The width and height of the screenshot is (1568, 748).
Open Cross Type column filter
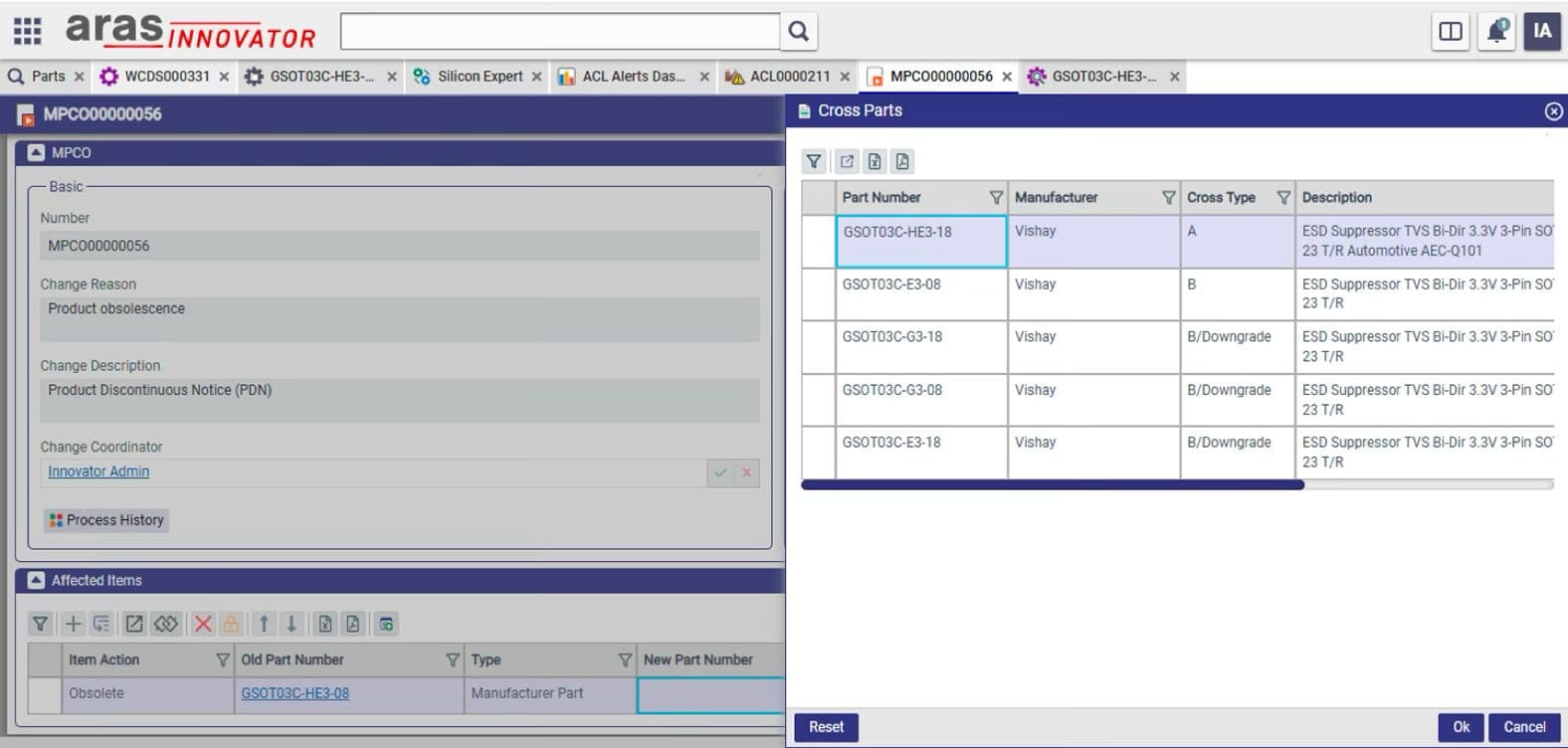1283,198
